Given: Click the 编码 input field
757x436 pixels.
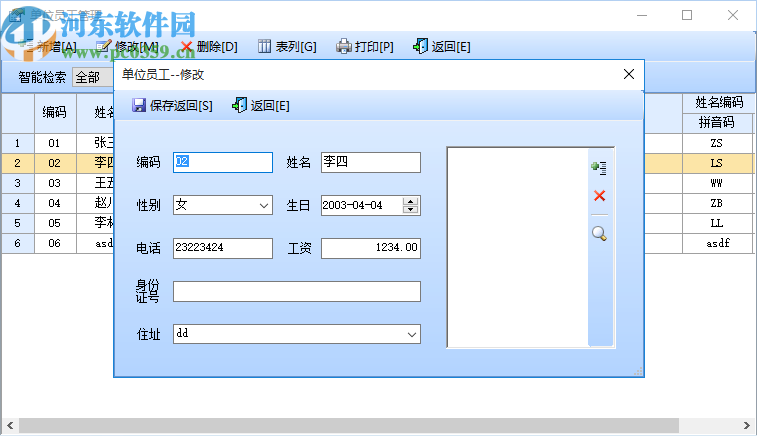Looking at the screenshot, I should (x=223, y=162).
